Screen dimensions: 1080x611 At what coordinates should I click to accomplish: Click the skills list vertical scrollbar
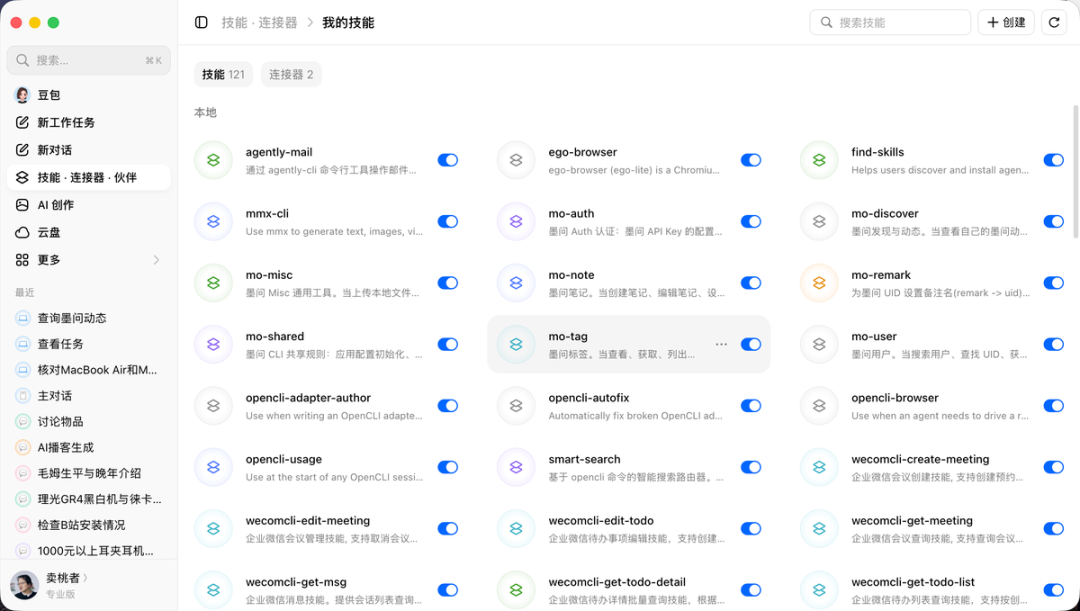point(1075,172)
